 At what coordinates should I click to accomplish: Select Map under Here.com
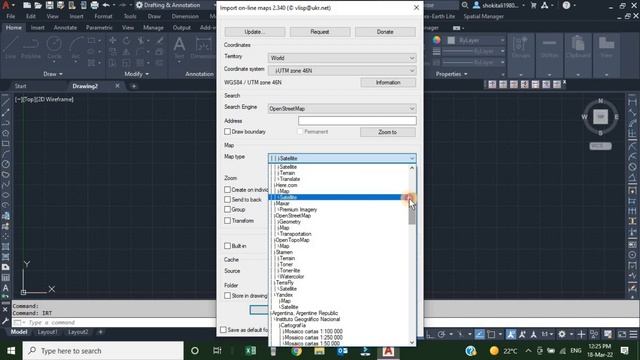[284, 191]
